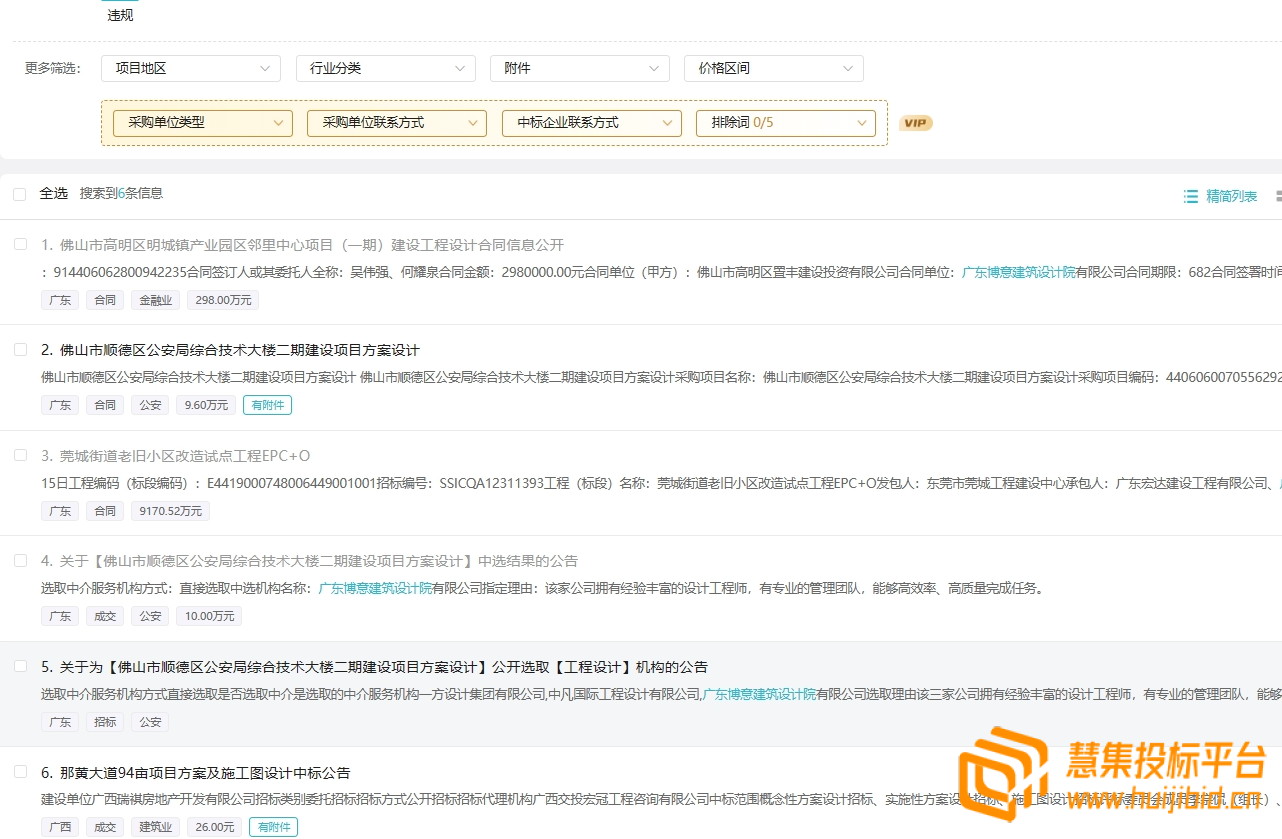Open the 价格区间 dropdown

point(773,68)
